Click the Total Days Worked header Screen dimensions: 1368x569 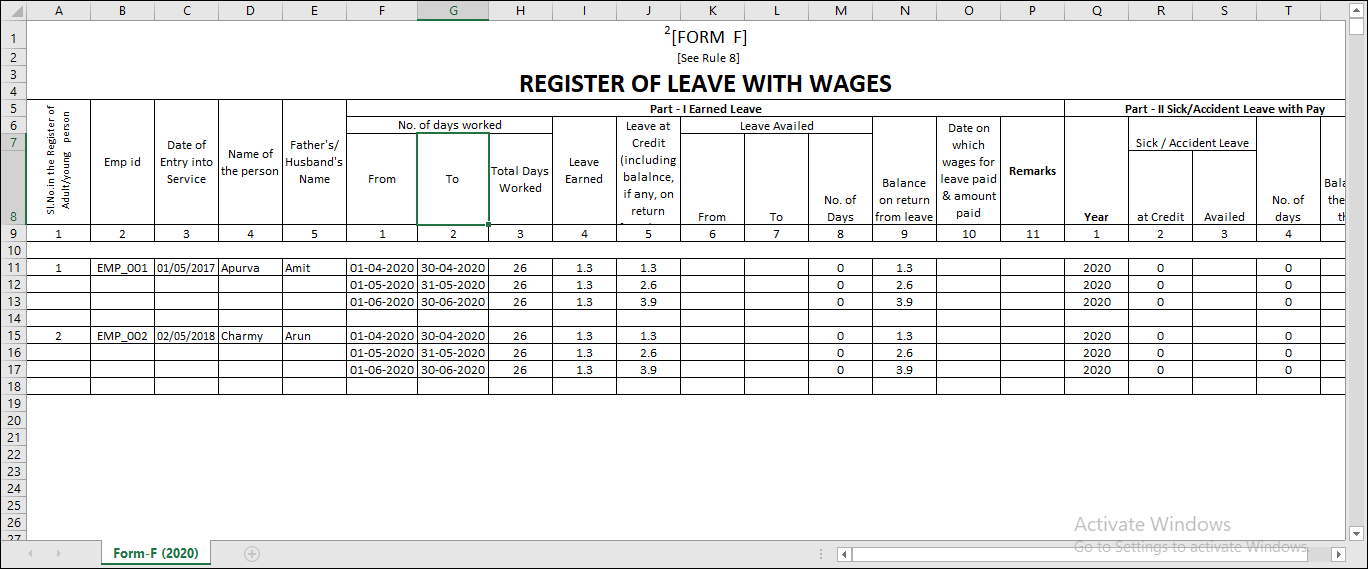[x=520, y=179]
